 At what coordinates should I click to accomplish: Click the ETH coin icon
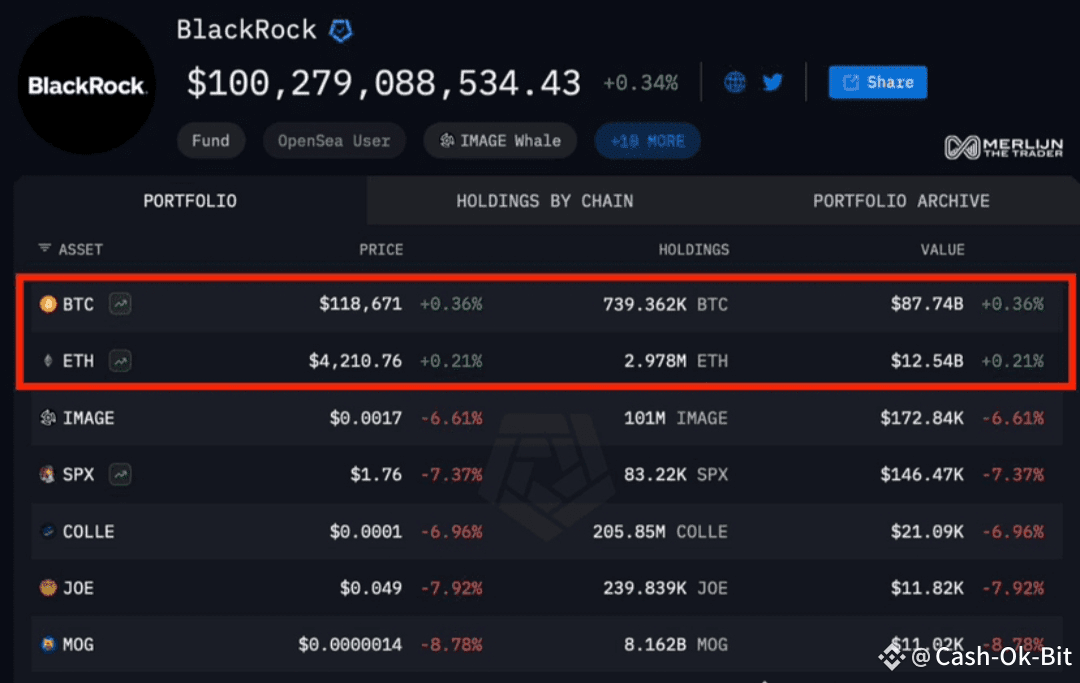[48, 360]
